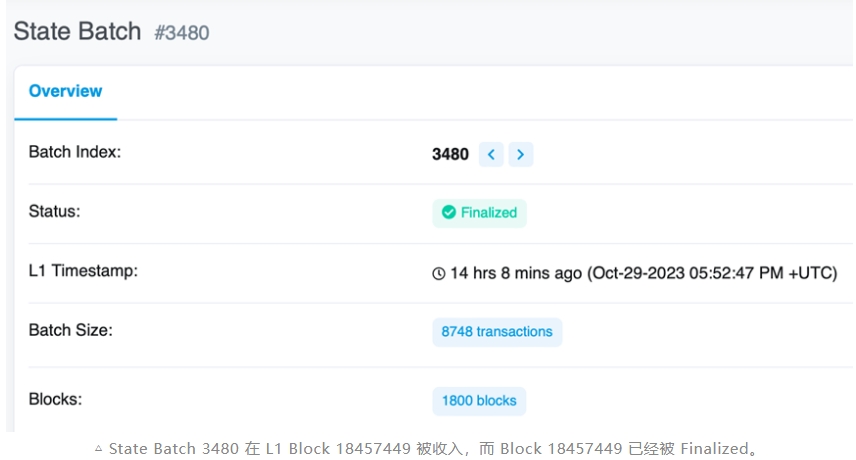
Task: Click the clock icon beside L1 timestamp
Action: pos(438,273)
